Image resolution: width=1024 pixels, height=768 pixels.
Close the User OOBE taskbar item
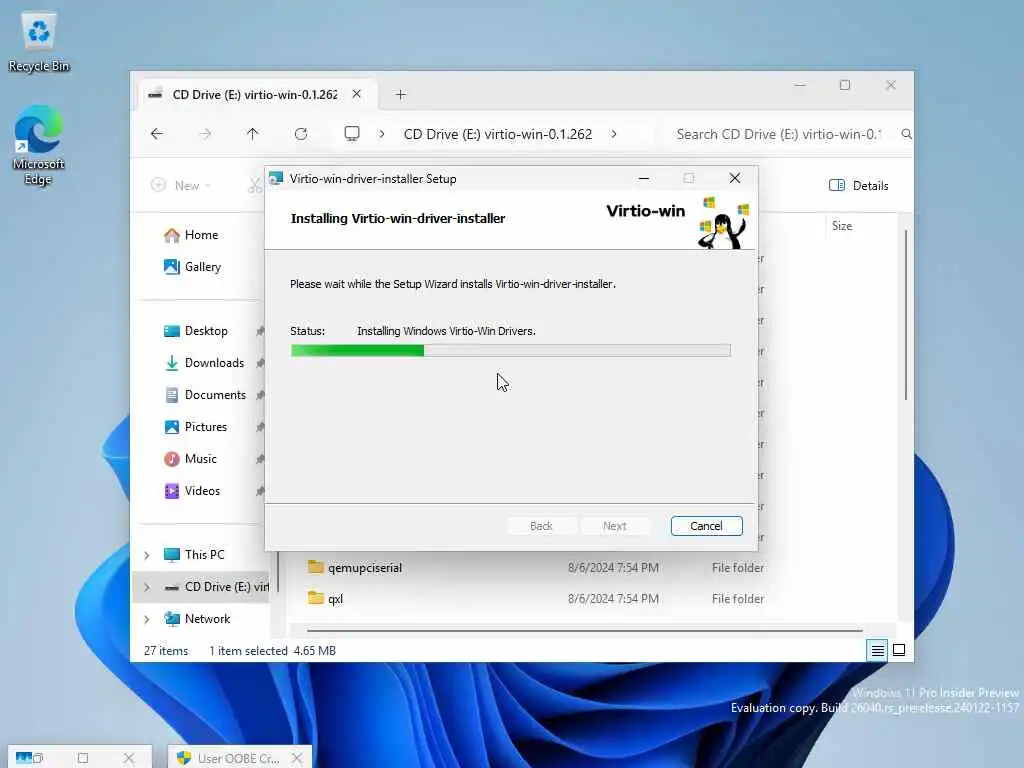297,758
